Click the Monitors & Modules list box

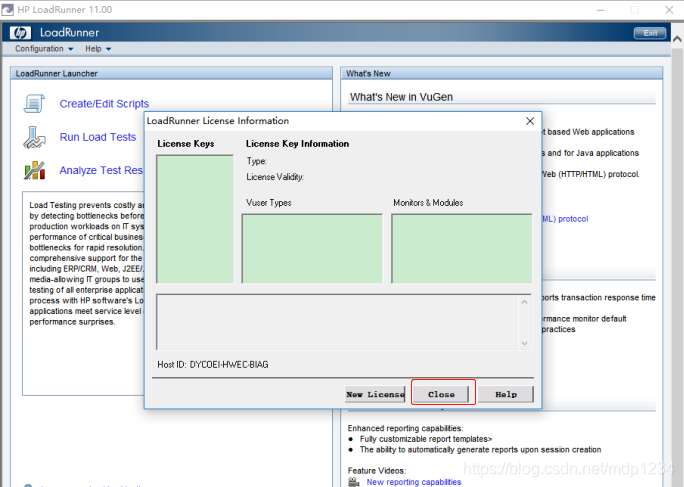(462, 248)
